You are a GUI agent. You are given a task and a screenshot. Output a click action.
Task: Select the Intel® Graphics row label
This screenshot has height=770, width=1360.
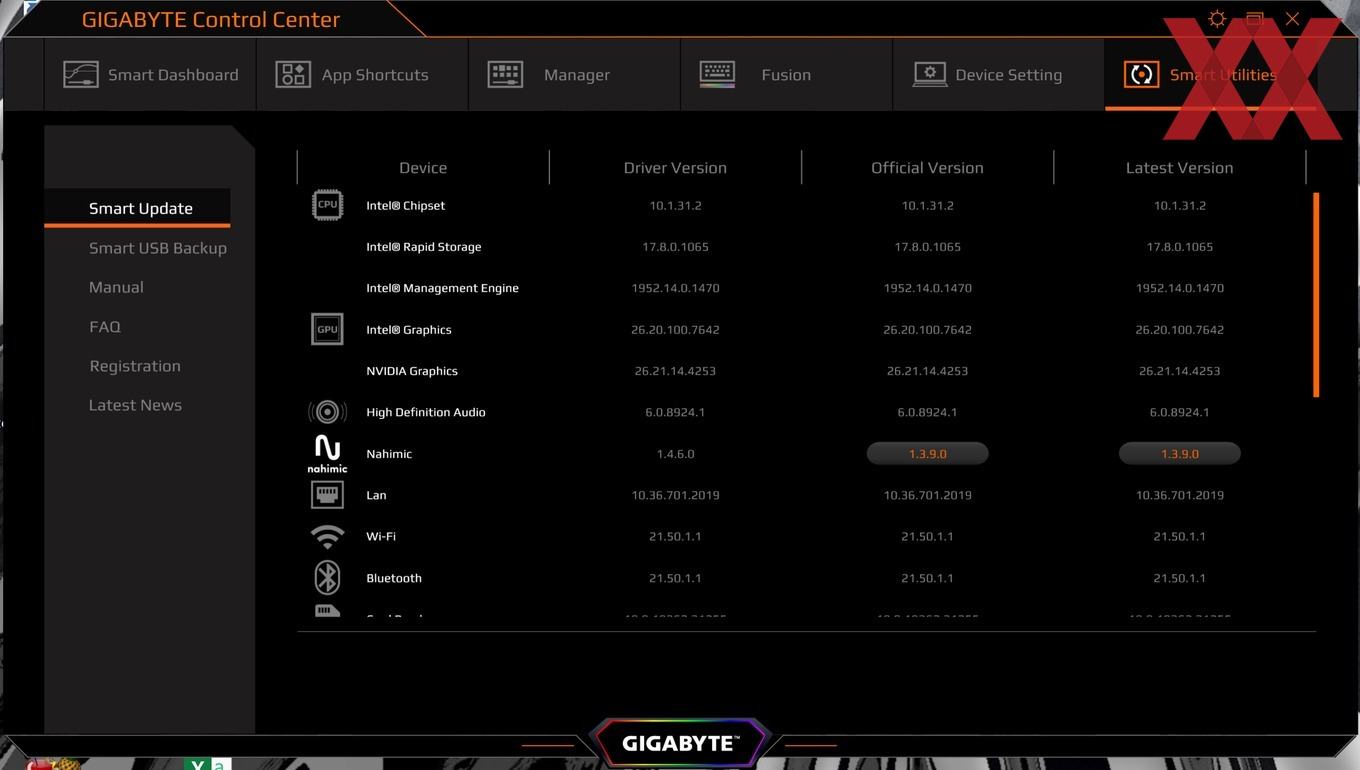coord(408,330)
